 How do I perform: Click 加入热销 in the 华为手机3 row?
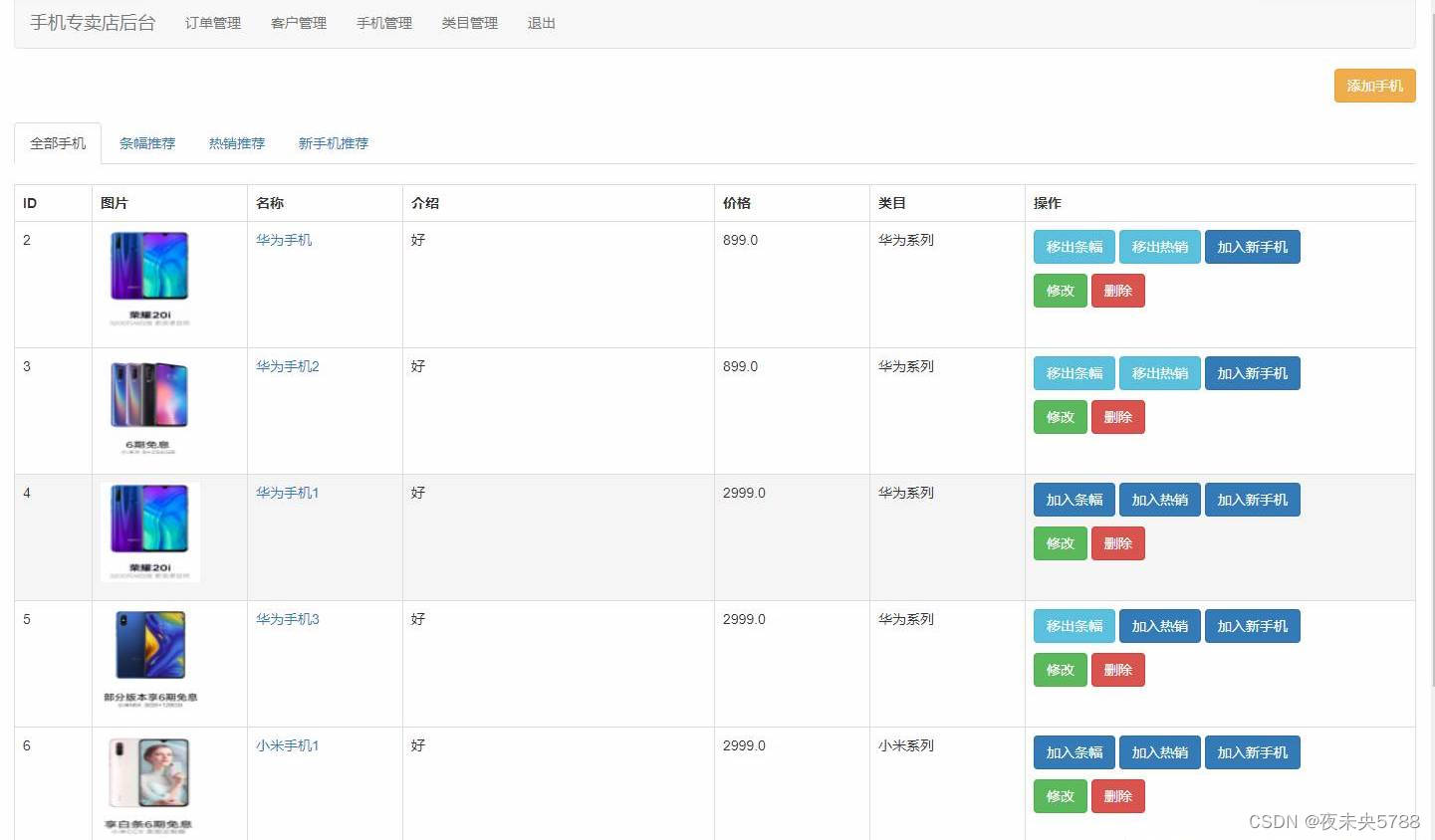point(1160,626)
